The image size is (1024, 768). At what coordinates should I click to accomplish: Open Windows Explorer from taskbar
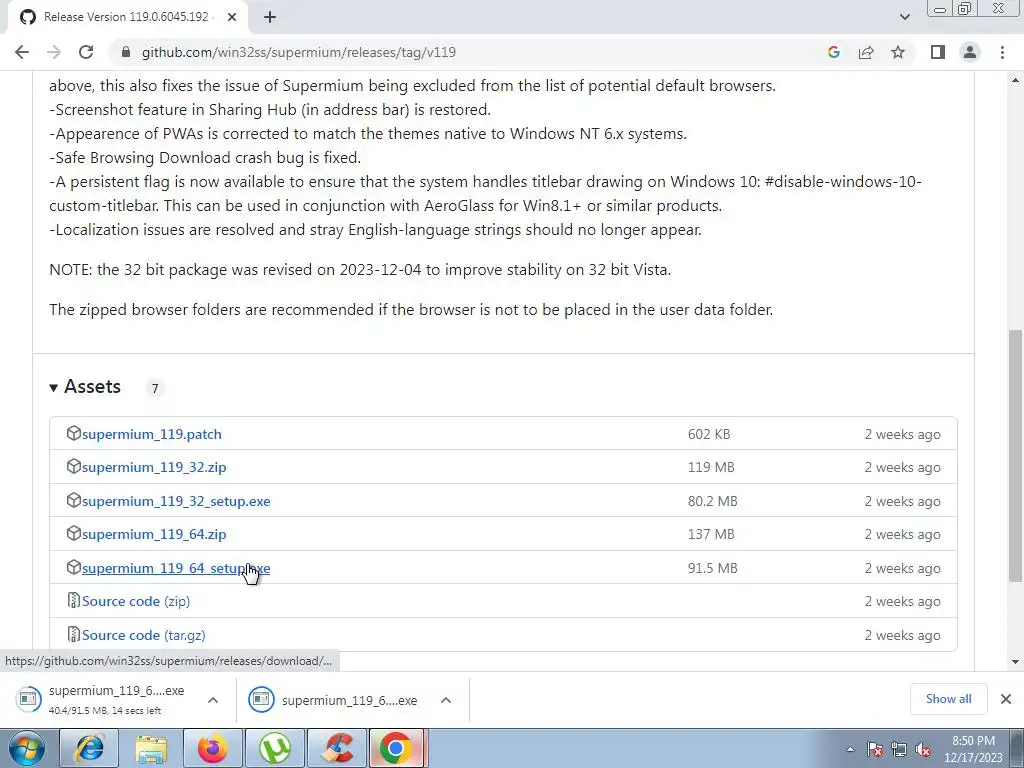151,748
